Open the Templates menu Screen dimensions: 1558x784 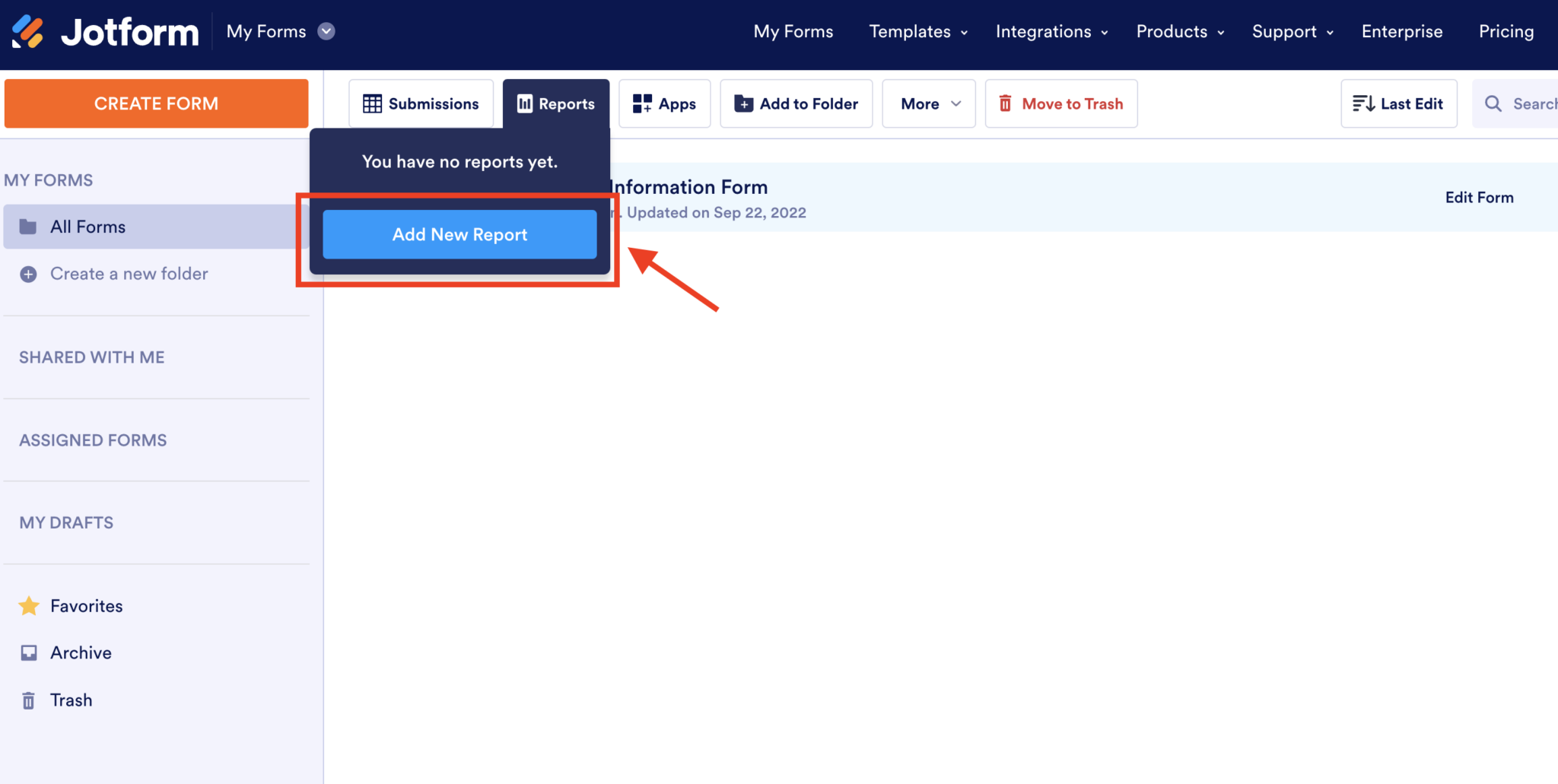pyautogui.click(x=910, y=31)
